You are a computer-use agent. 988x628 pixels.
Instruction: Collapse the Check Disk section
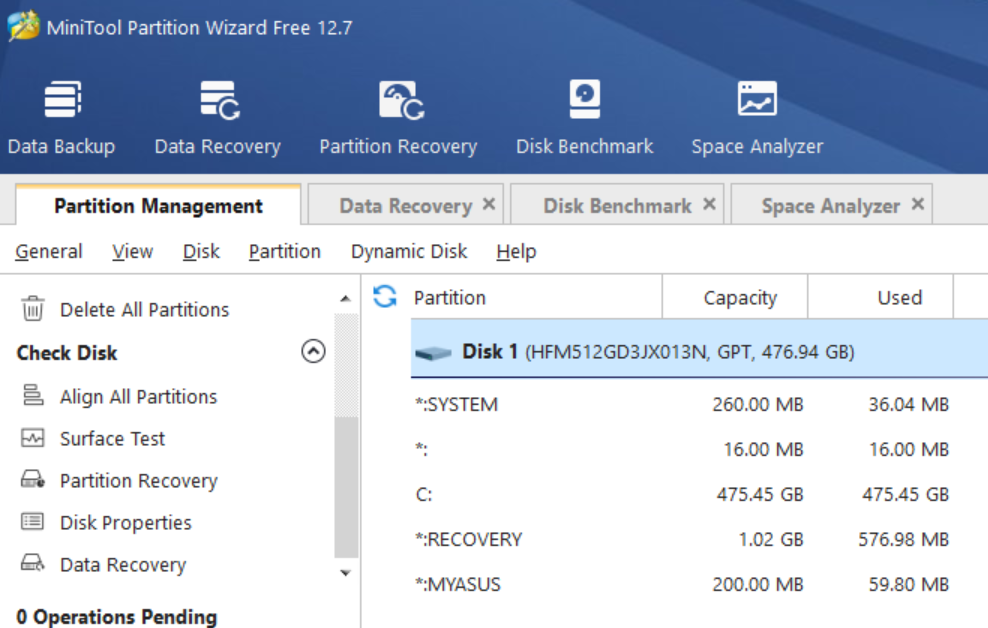coord(313,351)
